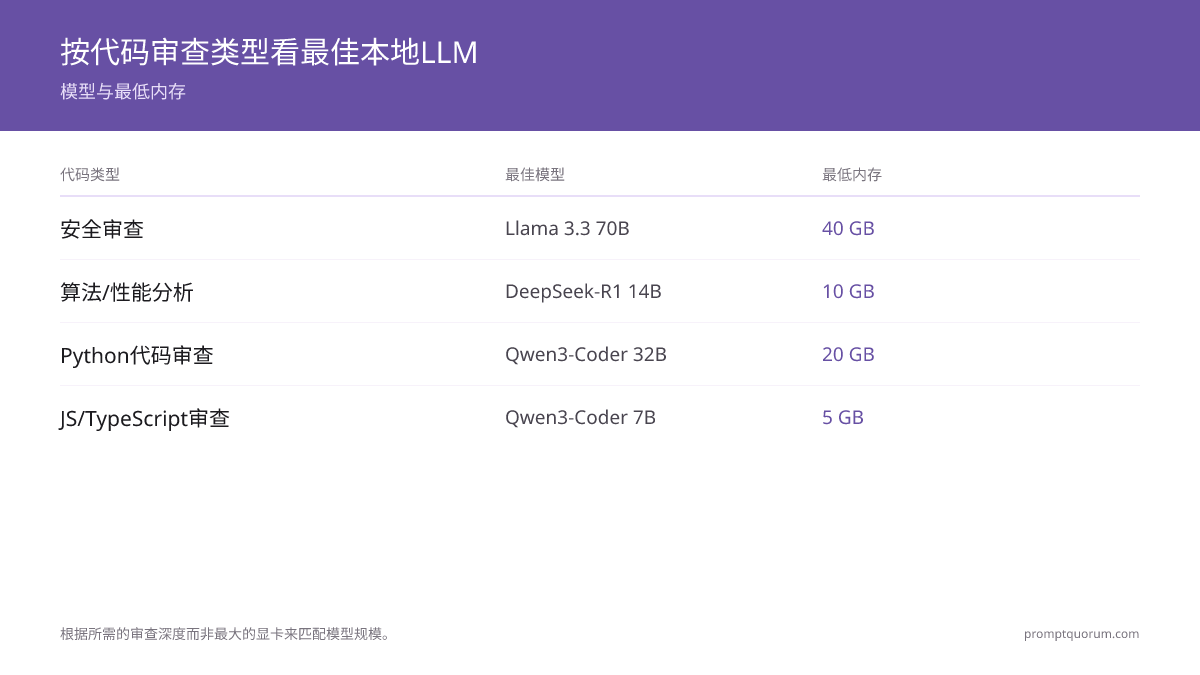Open the promptquorum.com link
The width and height of the screenshot is (1200, 675).
(1081, 634)
